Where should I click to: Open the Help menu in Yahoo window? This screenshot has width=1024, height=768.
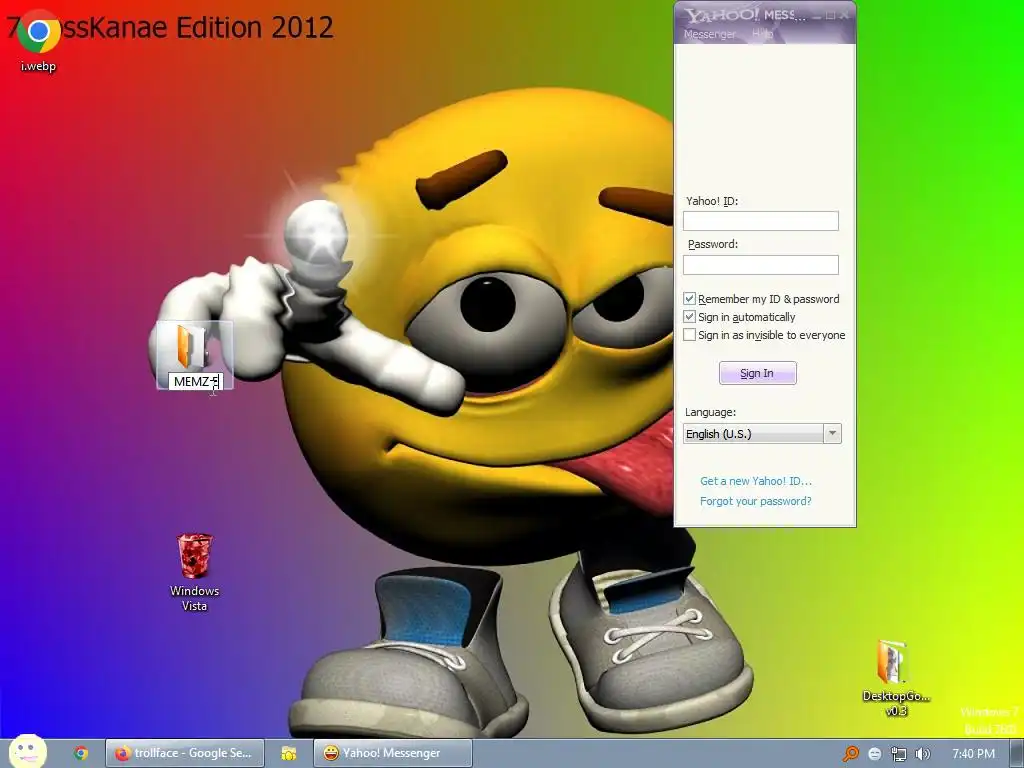[762, 33]
